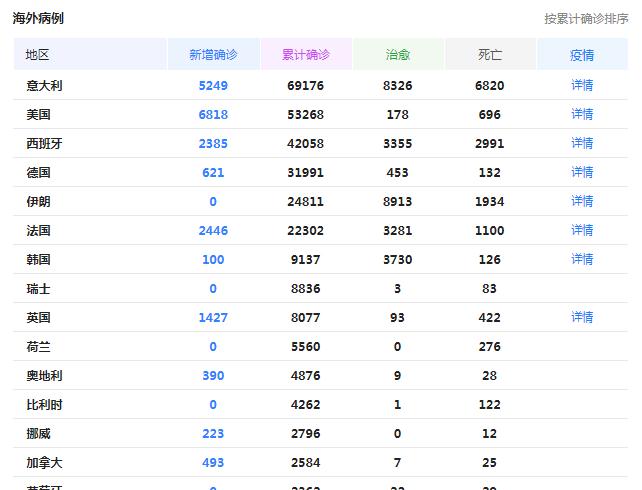Select the 奥地利 region name
The image size is (642, 490).
(44, 376)
